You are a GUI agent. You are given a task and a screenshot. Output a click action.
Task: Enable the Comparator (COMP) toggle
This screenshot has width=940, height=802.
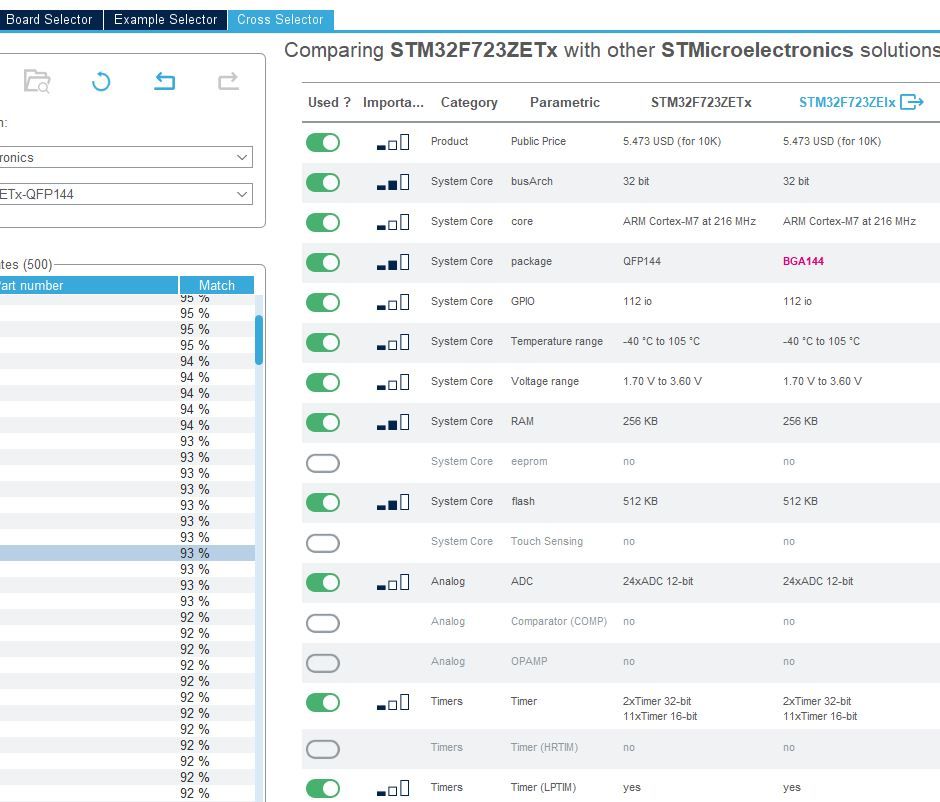coord(323,623)
